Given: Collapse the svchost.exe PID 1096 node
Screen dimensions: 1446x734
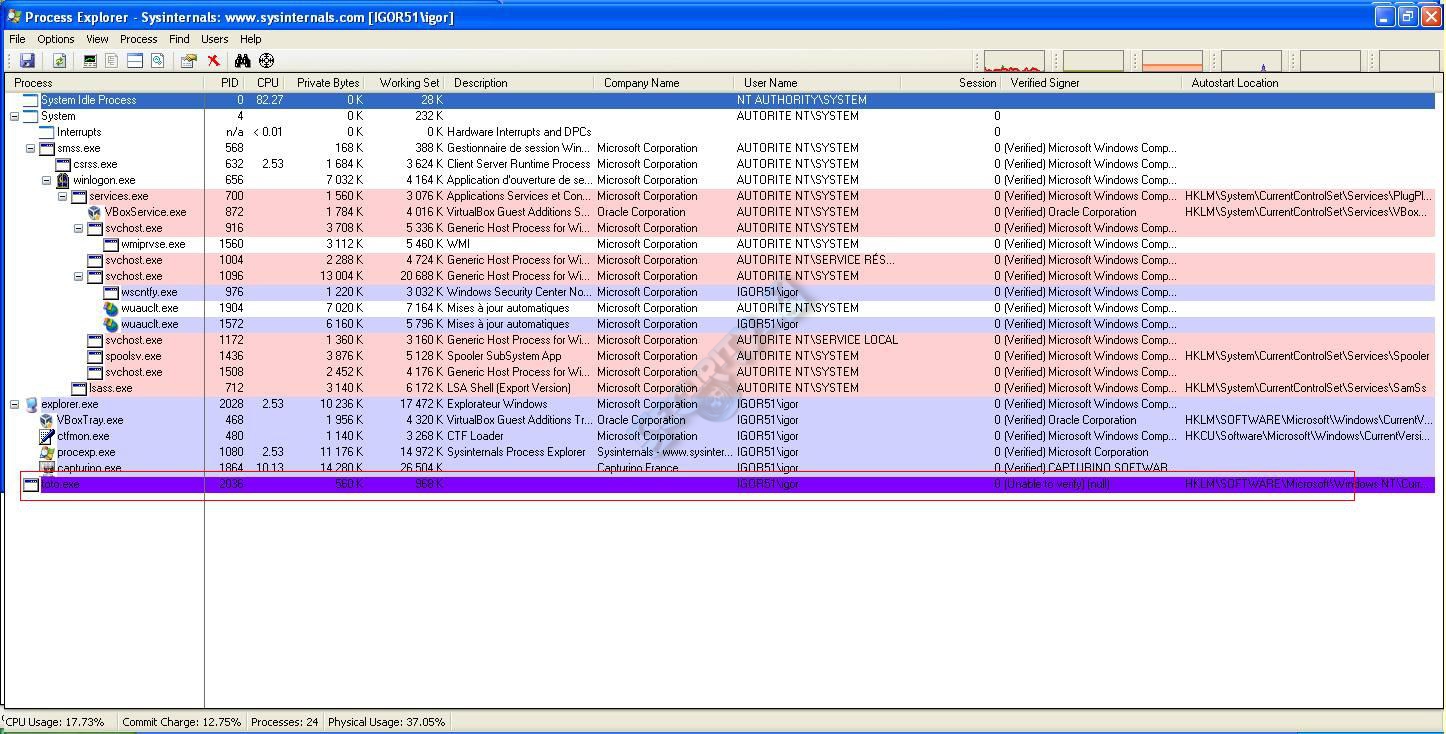Looking at the screenshot, I should tap(78, 276).
